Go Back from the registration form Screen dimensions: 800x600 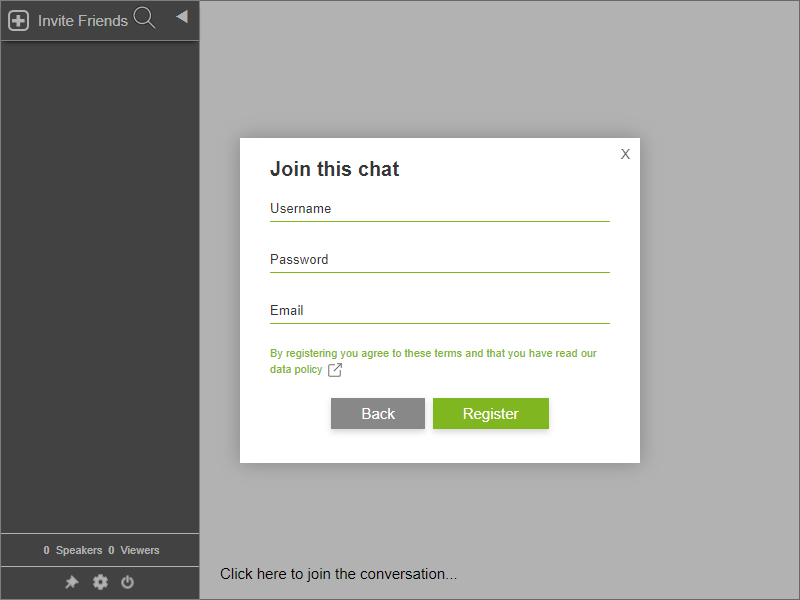click(378, 413)
